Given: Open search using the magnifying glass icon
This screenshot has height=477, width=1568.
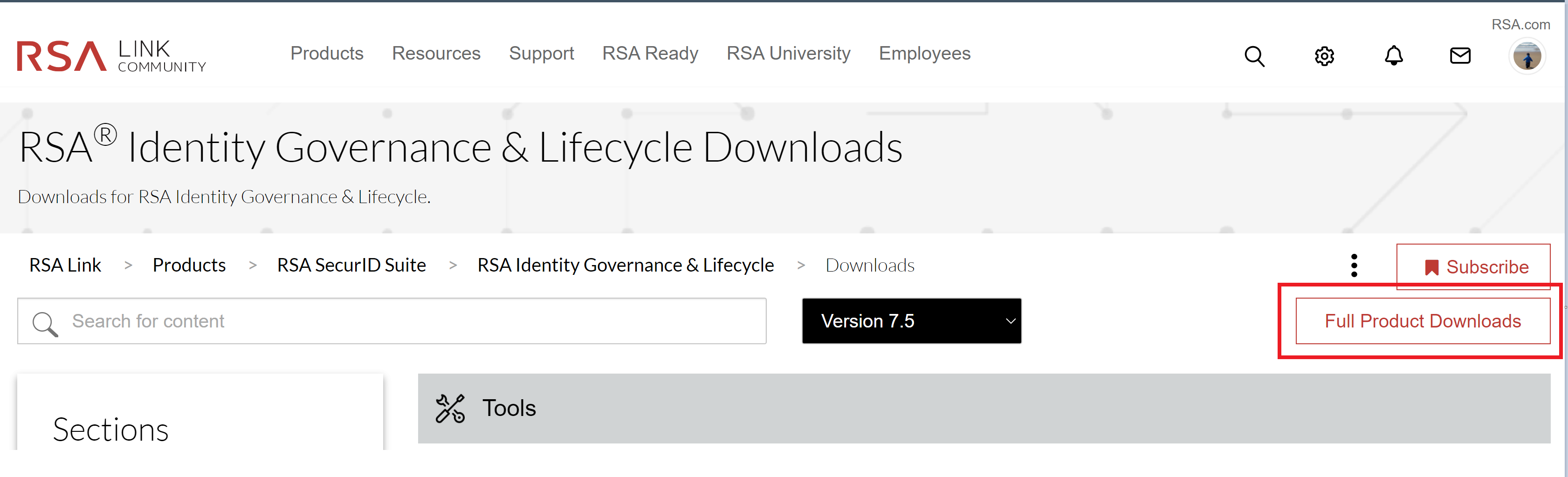Looking at the screenshot, I should [x=1254, y=56].
